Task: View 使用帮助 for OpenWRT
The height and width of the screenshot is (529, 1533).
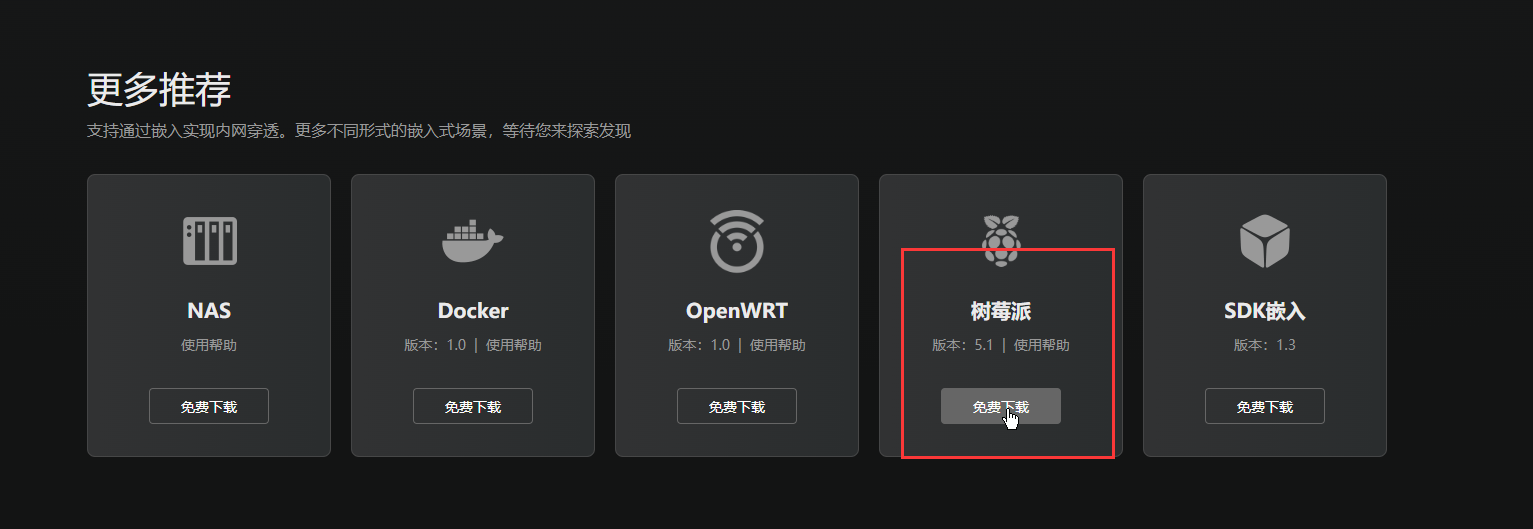Action: tap(778, 346)
